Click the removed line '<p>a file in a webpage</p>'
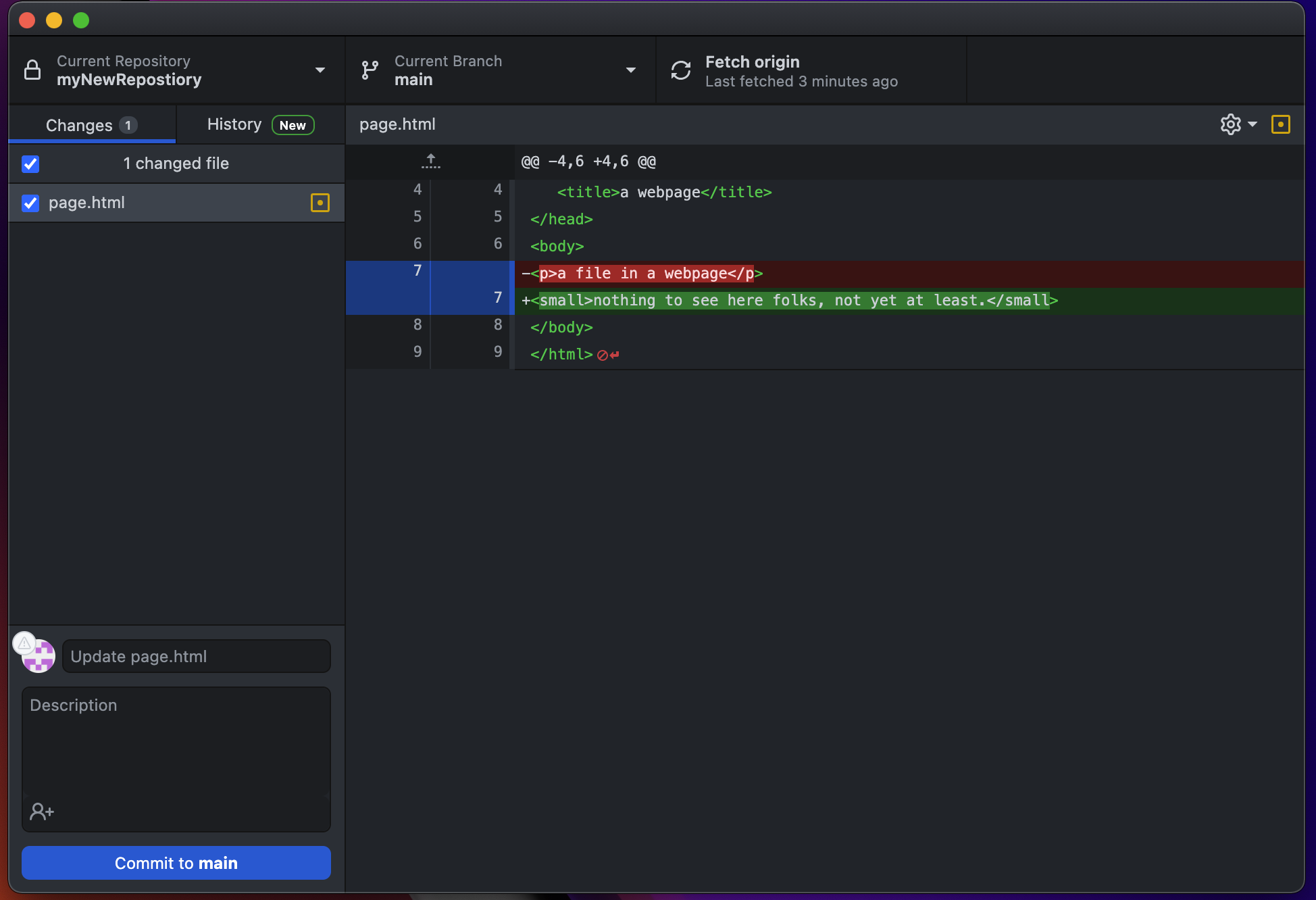The width and height of the screenshot is (1316, 900). tap(909, 274)
